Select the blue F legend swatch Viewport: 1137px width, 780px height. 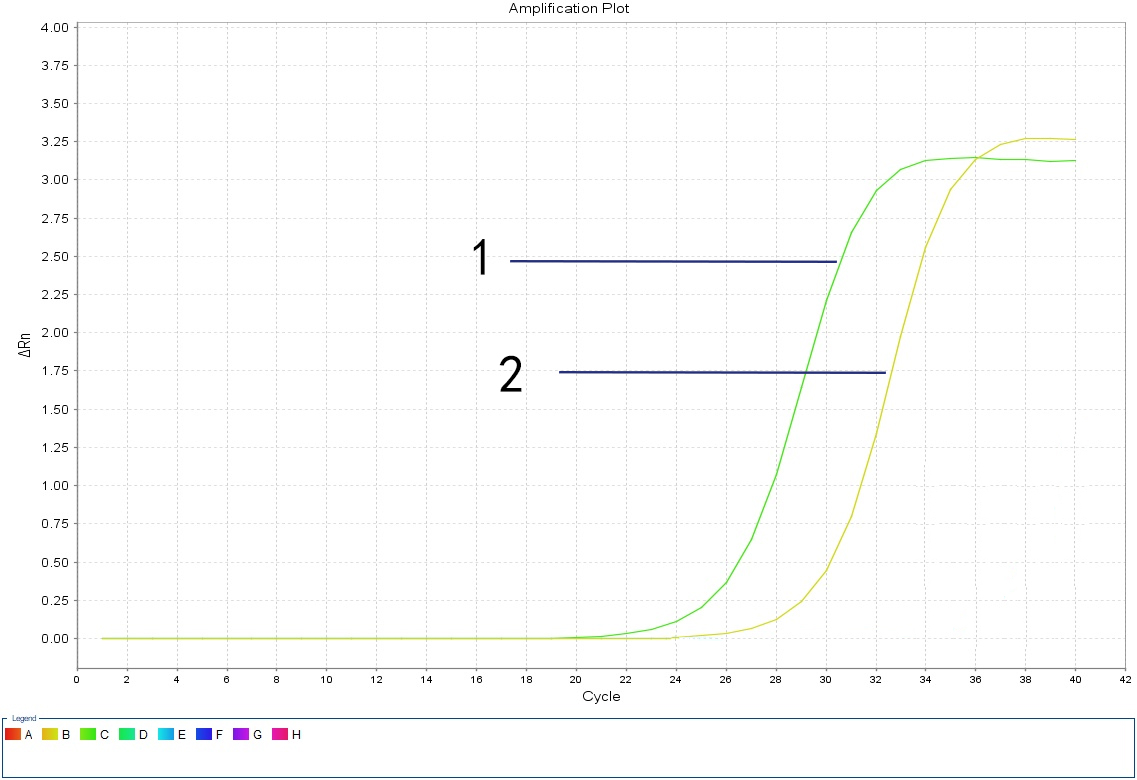coord(203,735)
